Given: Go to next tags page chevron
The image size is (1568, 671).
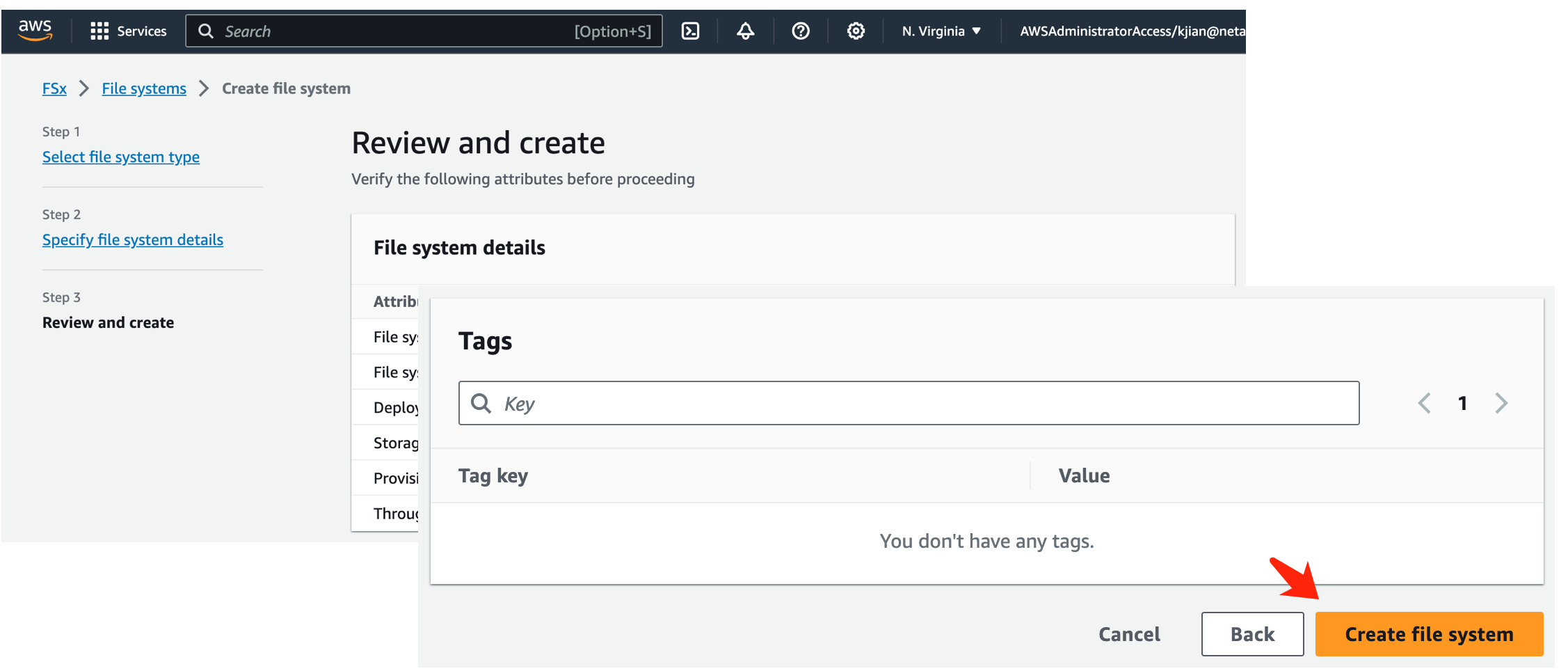Looking at the screenshot, I should [x=1501, y=403].
